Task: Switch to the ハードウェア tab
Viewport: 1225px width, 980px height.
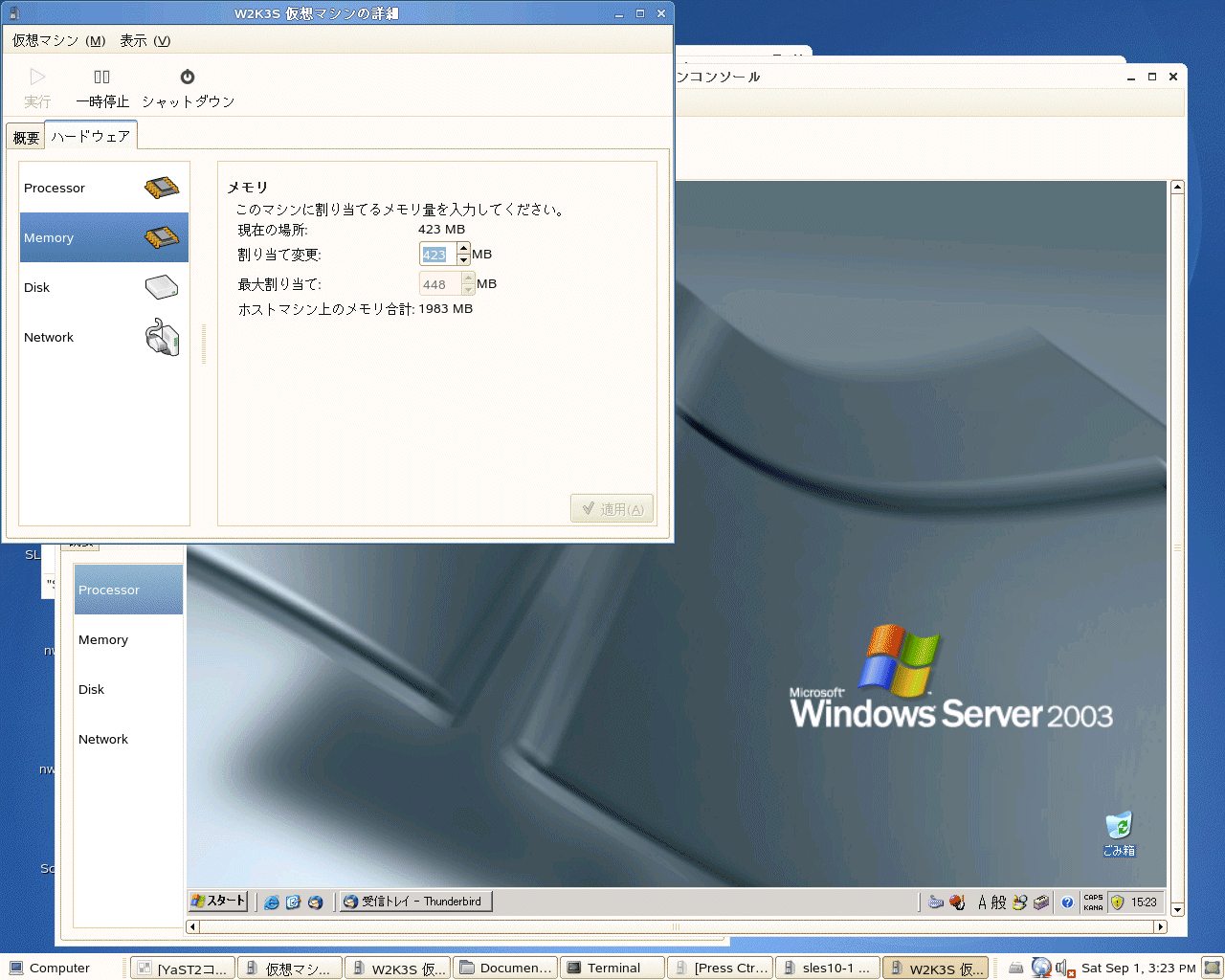Action: click(91, 136)
